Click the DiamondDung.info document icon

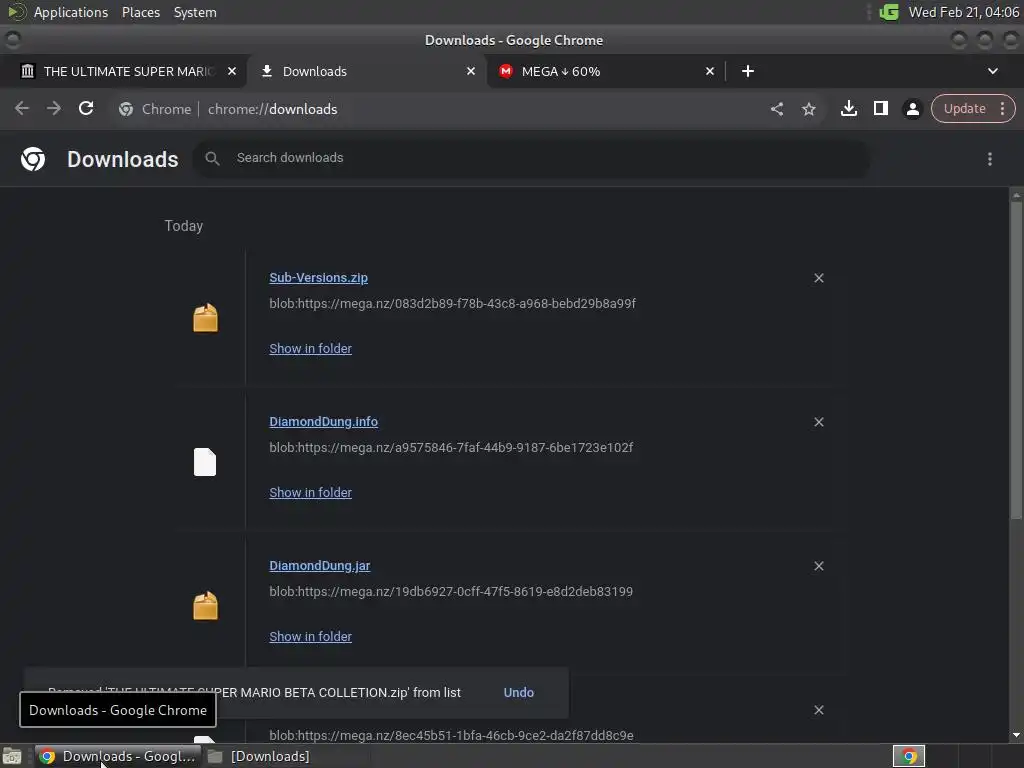tap(205, 462)
